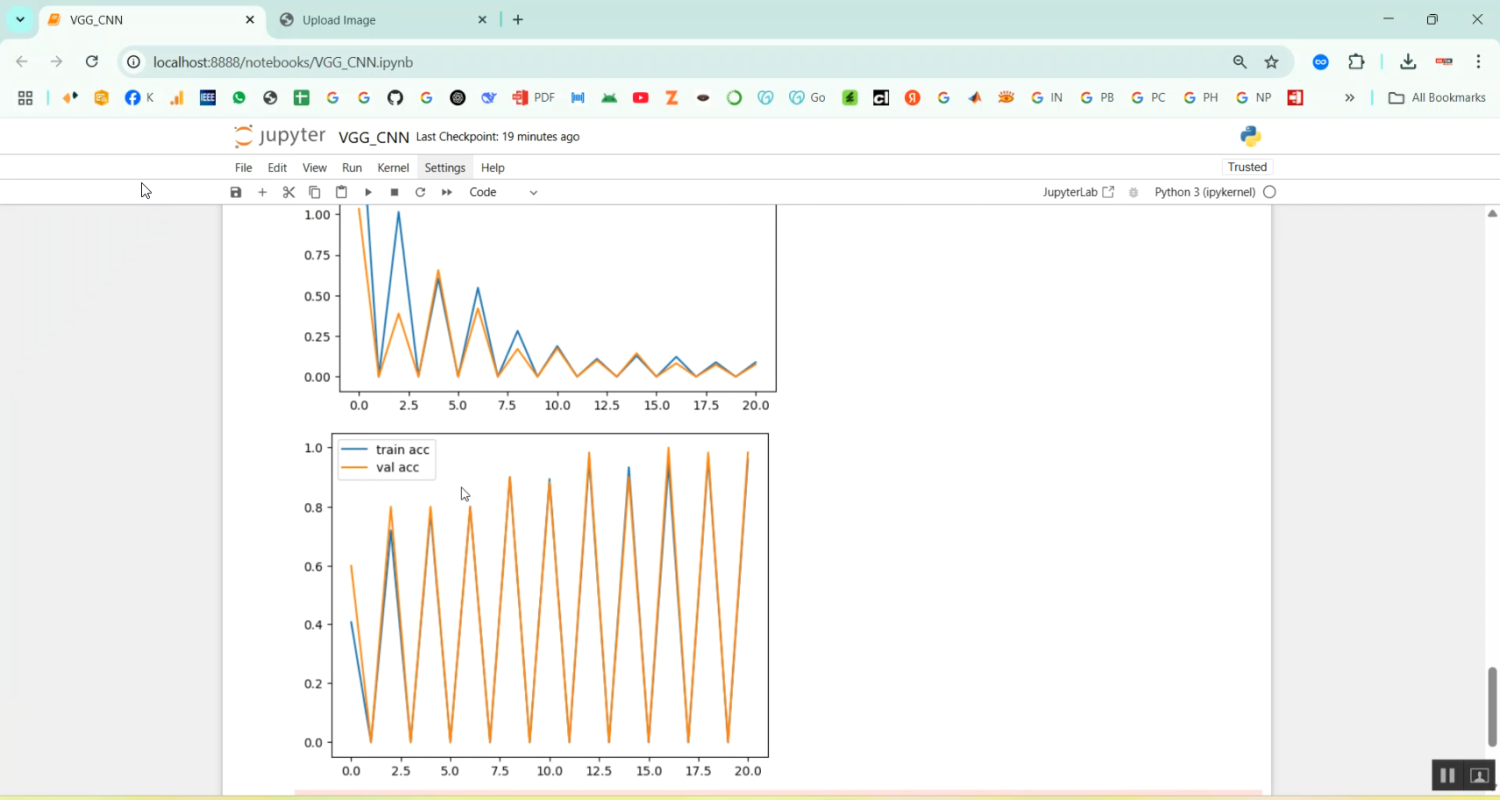Open the cell type Code dropdown
The image size is (1500, 800).
coord(503,192)
